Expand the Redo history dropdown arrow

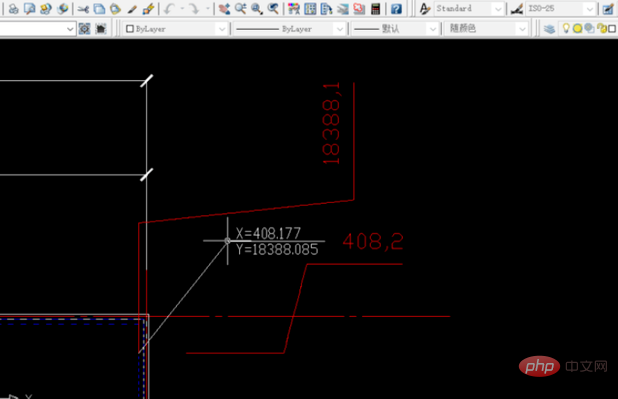tap(207, 9)
